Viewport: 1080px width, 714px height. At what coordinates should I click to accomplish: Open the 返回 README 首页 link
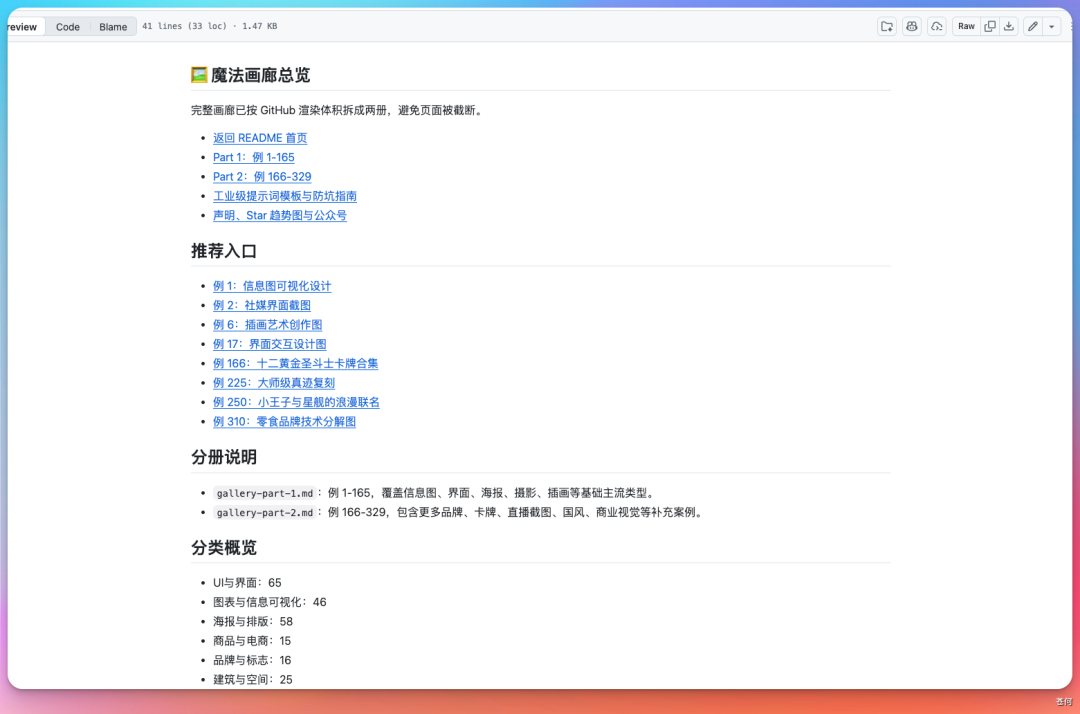pos(260,138)
